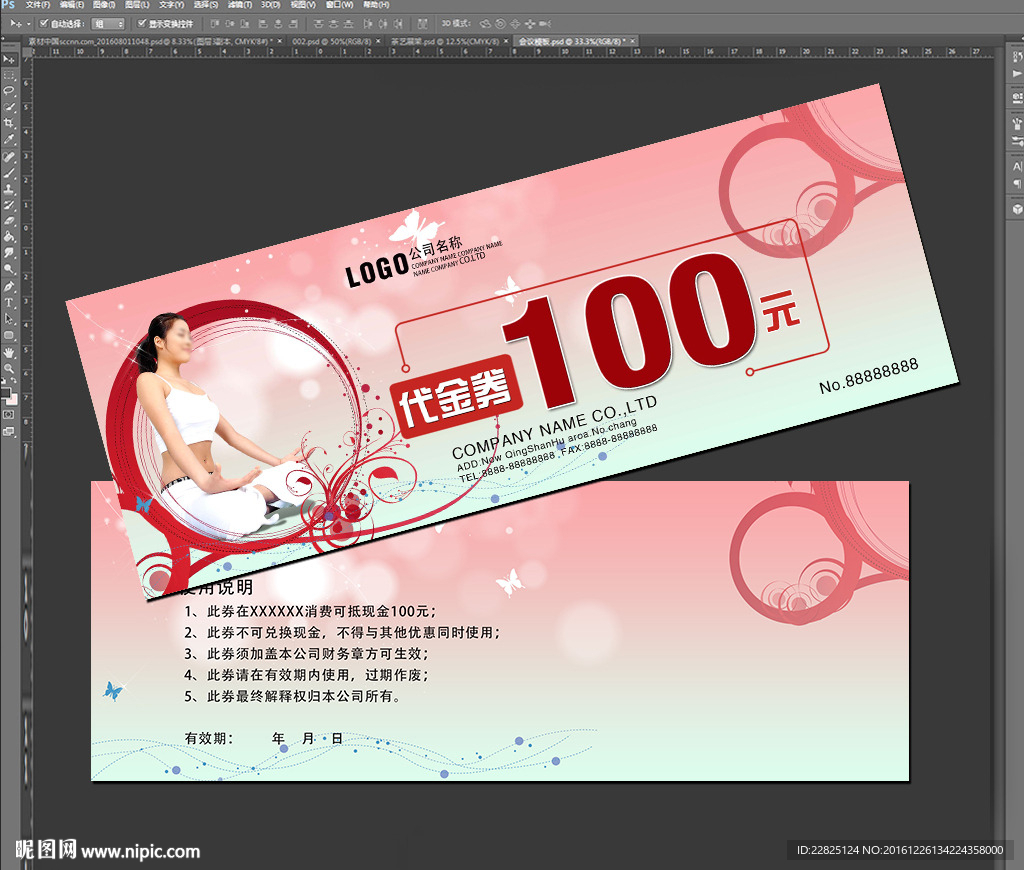Select the Clone Stamp tool
The image size is (1024, 870).
click(9, 189)
